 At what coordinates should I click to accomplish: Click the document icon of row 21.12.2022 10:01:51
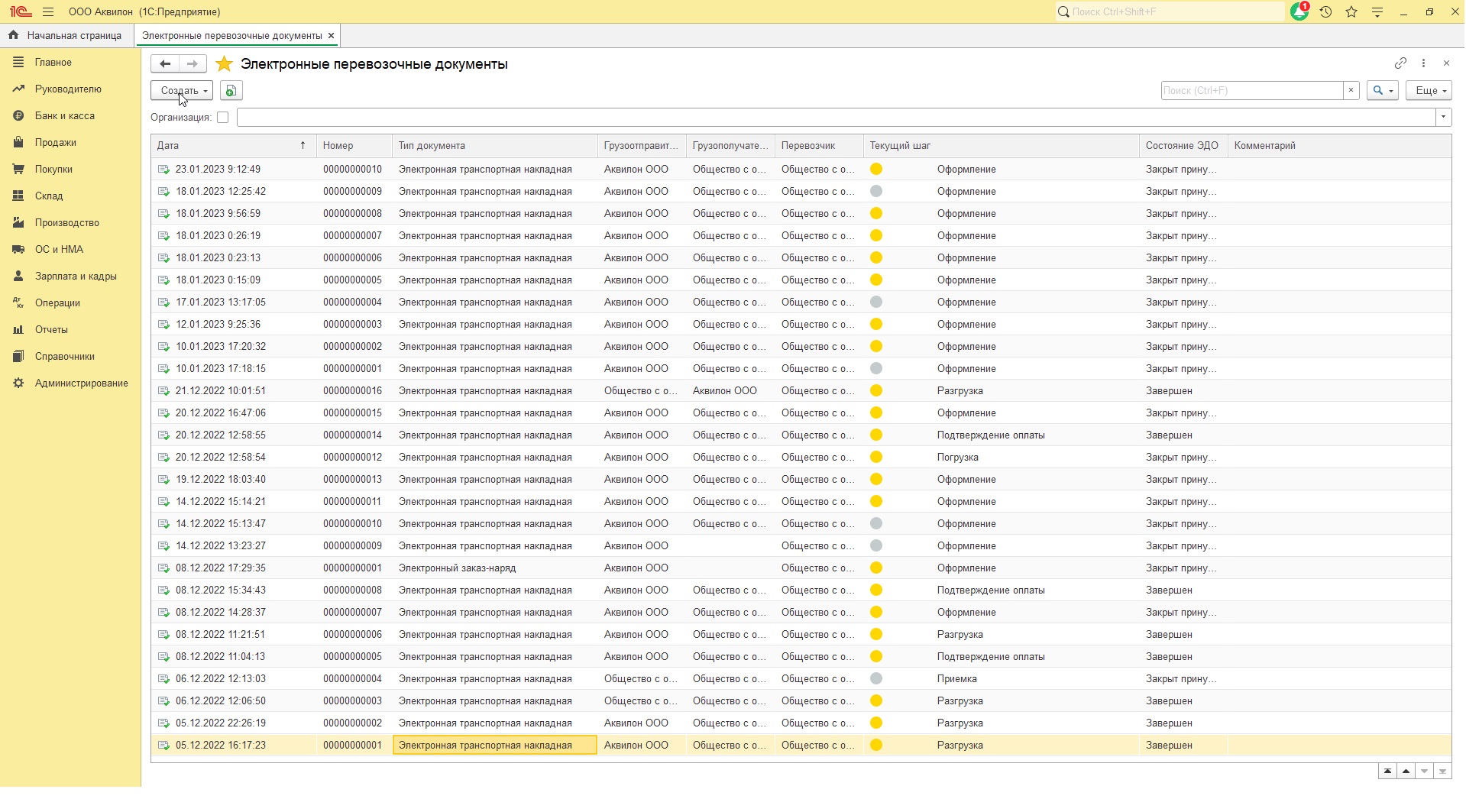(163, 391)
